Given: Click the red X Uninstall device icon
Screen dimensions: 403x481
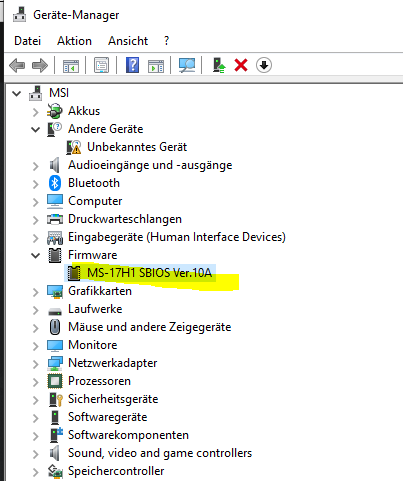Looking at the screenshot, I should (x=241, y=65).
